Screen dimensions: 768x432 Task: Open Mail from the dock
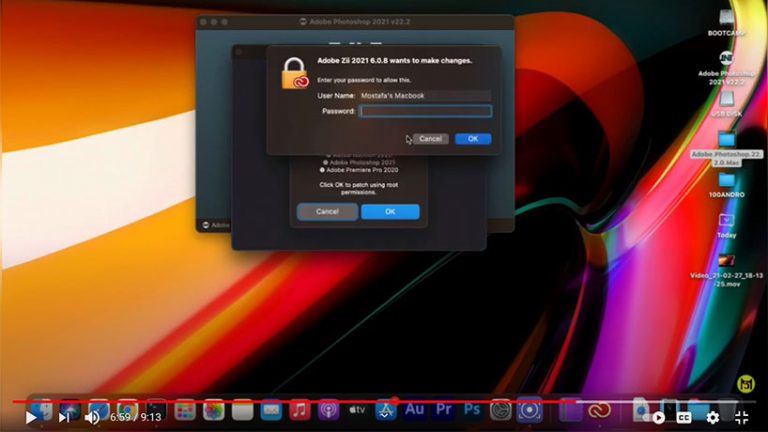click(x=271, y=410)
